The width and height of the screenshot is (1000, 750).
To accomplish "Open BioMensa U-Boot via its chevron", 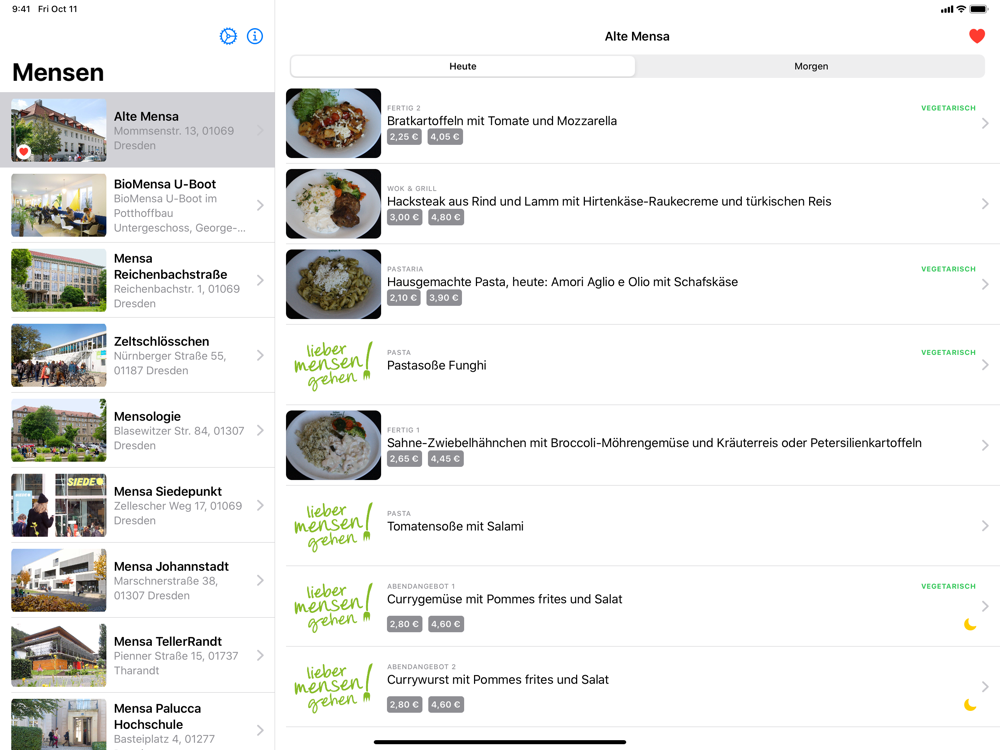I will (x=260, y=205).
